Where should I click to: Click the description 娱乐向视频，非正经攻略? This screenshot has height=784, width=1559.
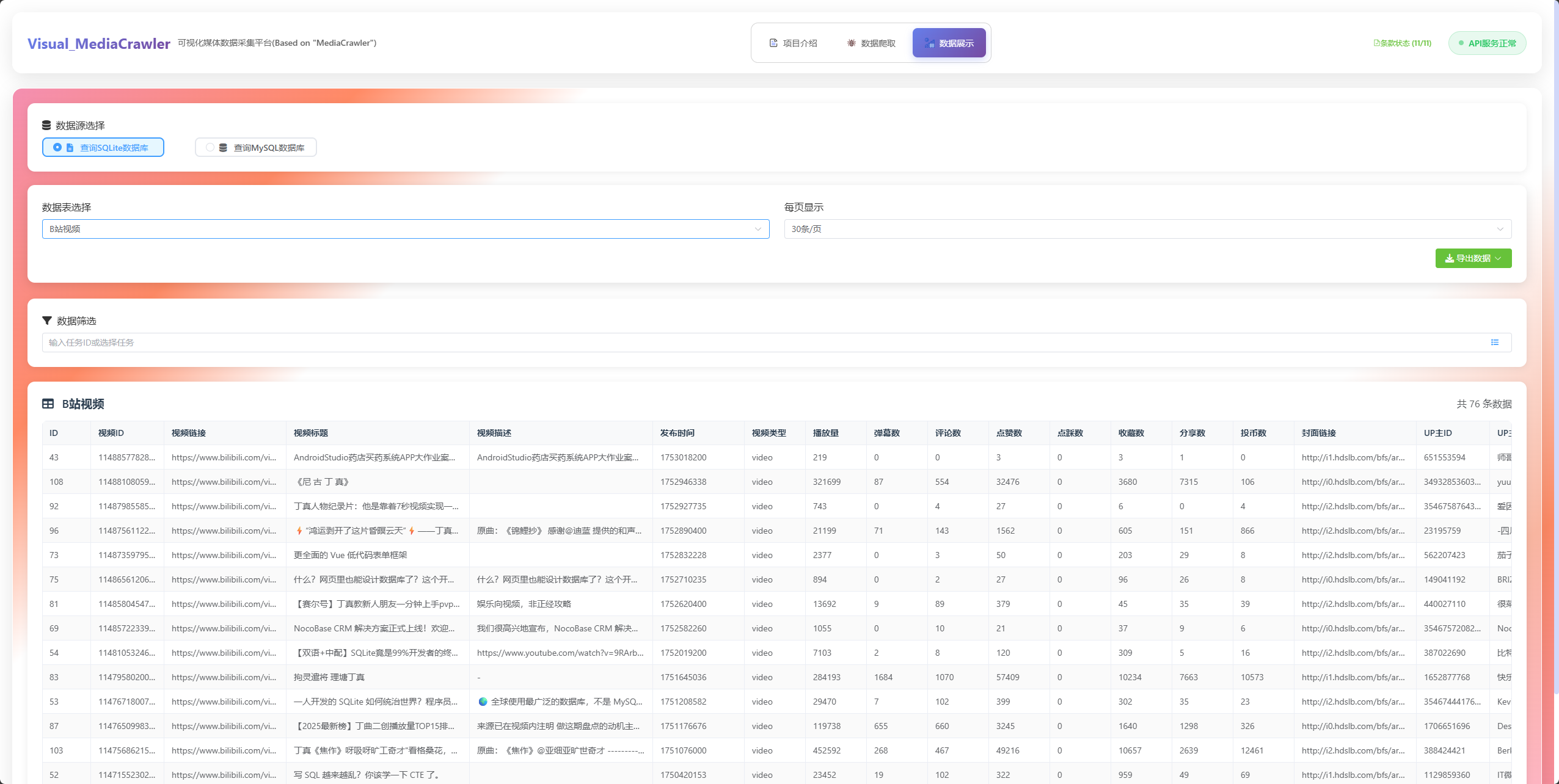click(x=524, y=604)
